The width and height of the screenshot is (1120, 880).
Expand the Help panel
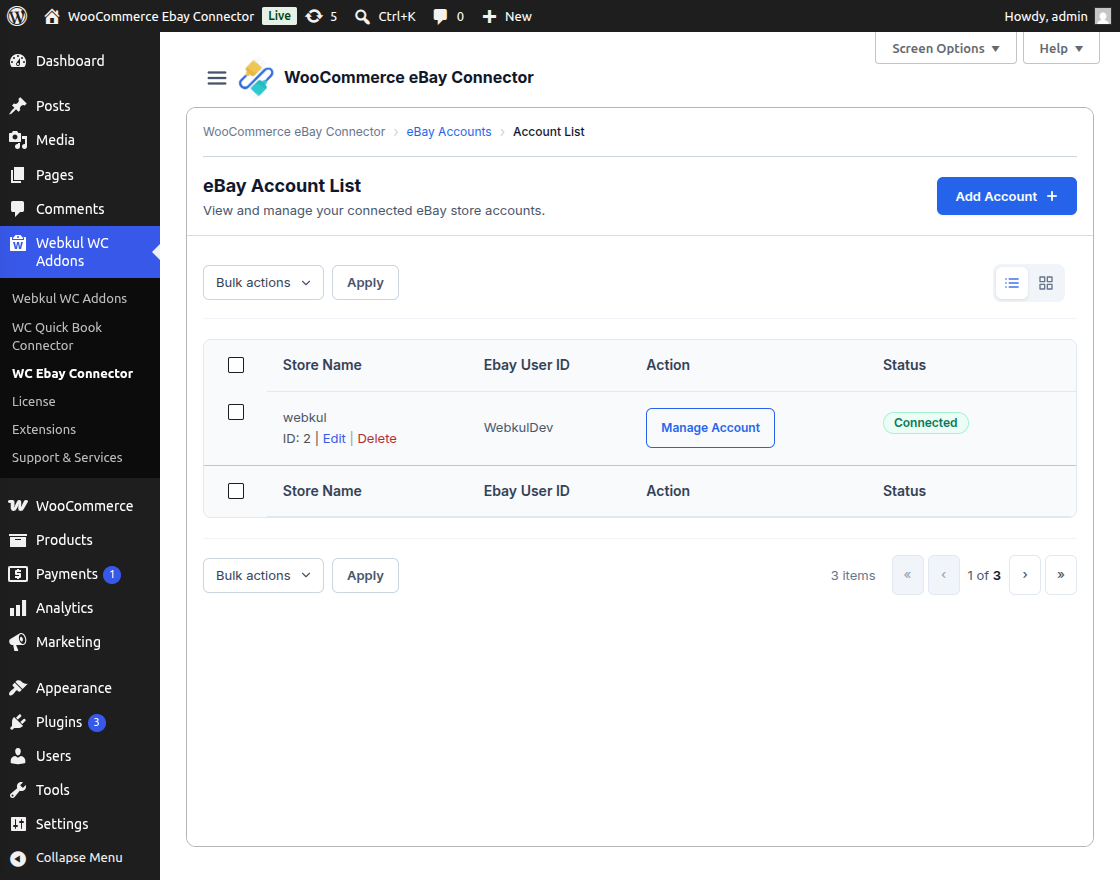pos(1061,49)
